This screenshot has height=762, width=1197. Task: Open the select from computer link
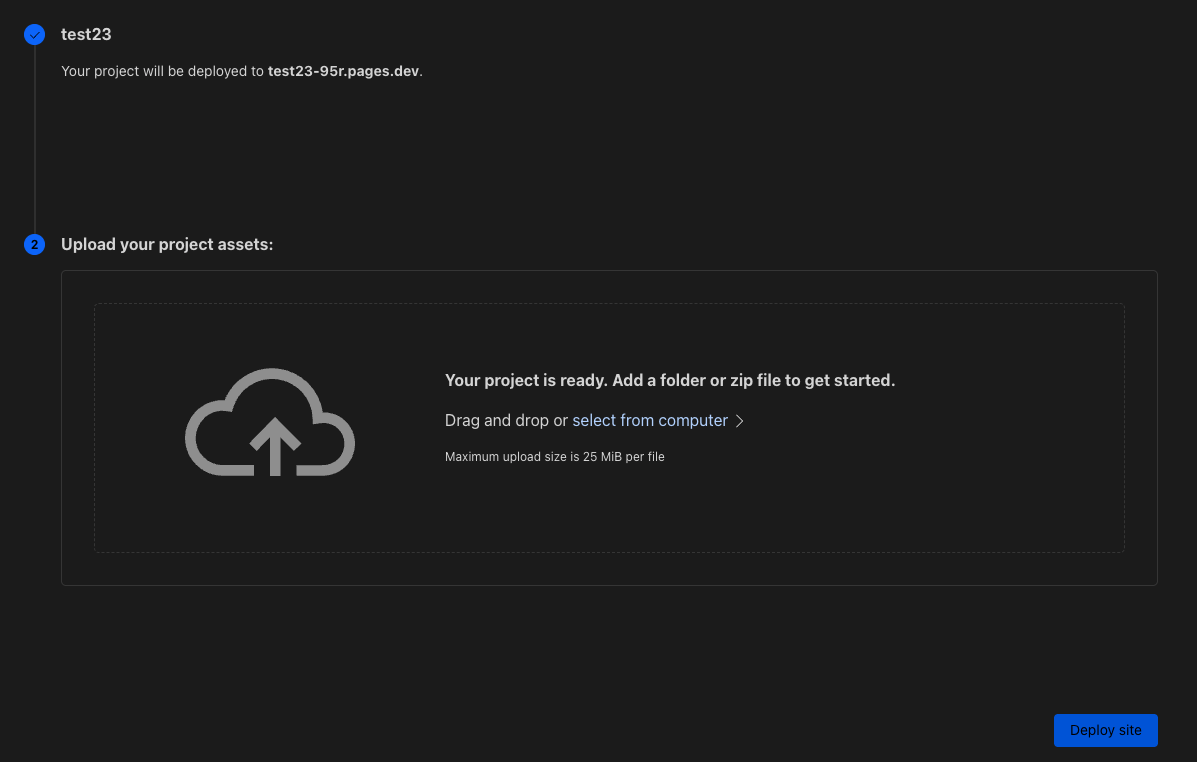(650, 421)
